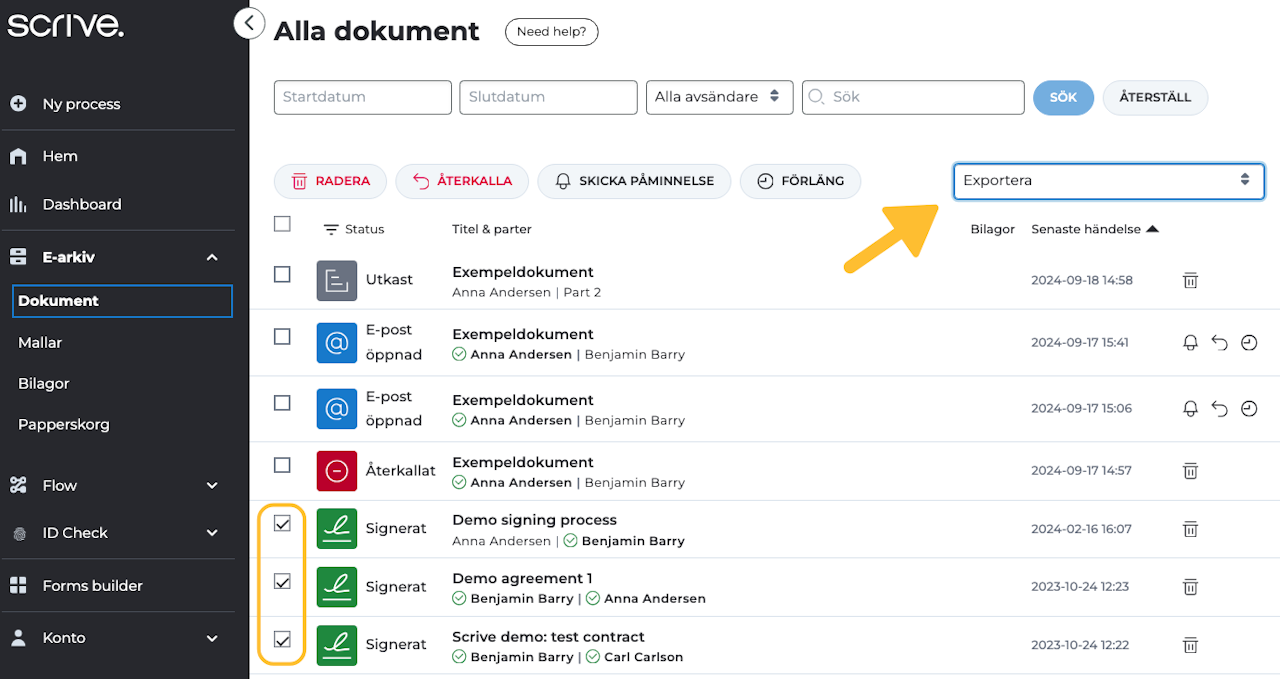
Task: Click the Startdatum date field
Action: pyautogui.click(x=362, y=97)
